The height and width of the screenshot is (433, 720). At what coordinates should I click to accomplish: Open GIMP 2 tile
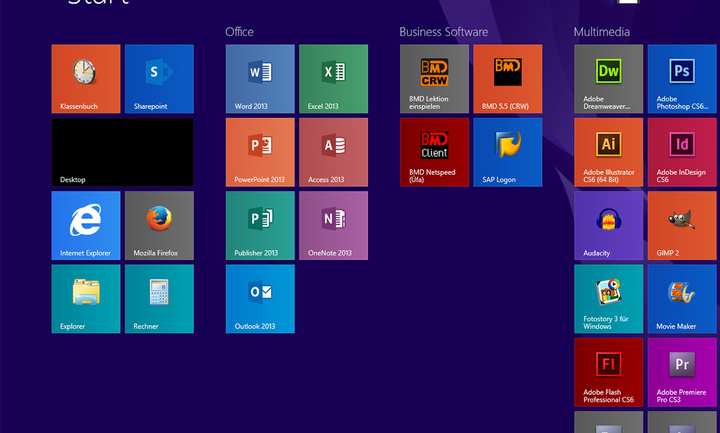pos(682,225)
